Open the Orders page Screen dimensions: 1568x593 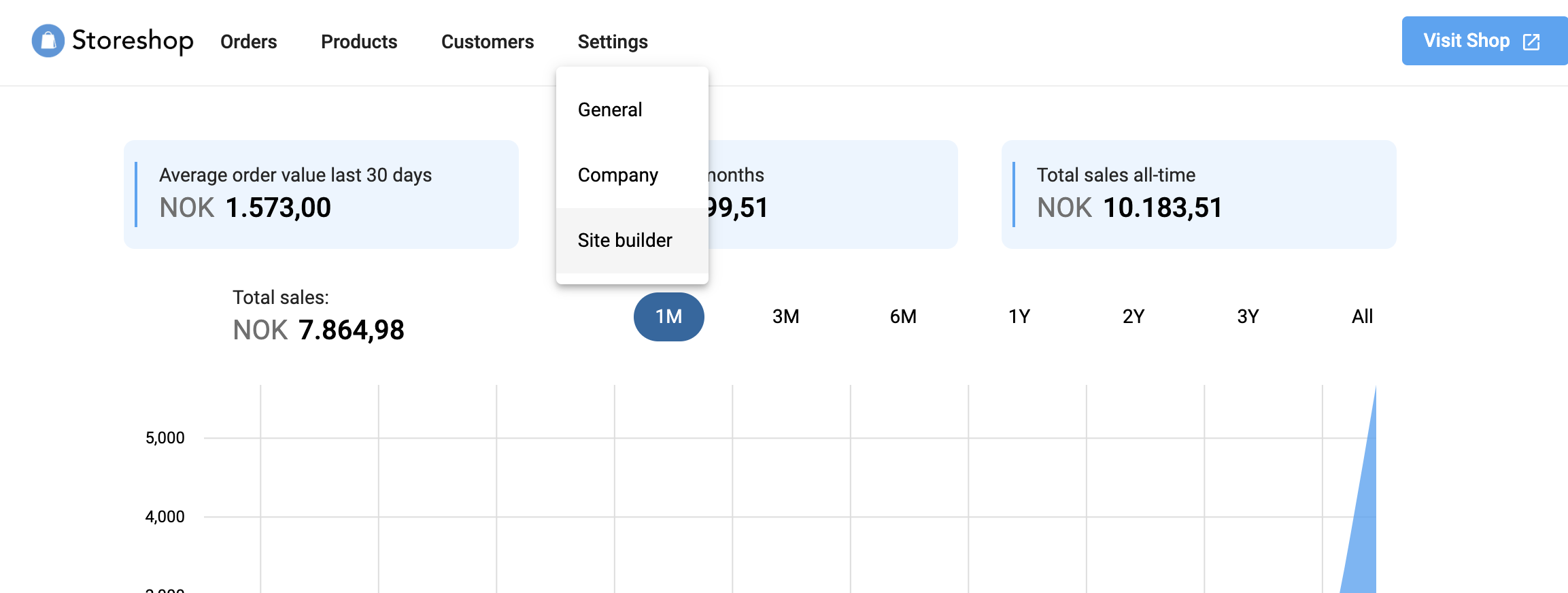248,41
